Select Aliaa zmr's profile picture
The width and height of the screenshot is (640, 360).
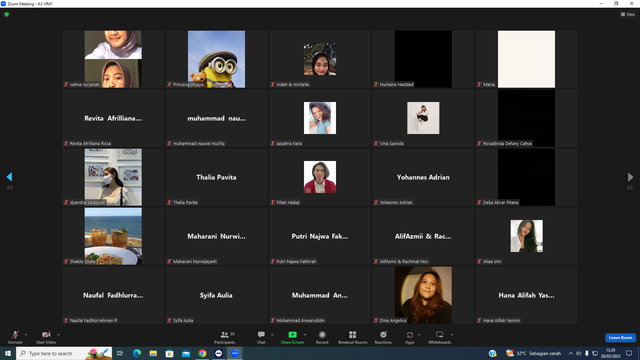pos(527,236)
